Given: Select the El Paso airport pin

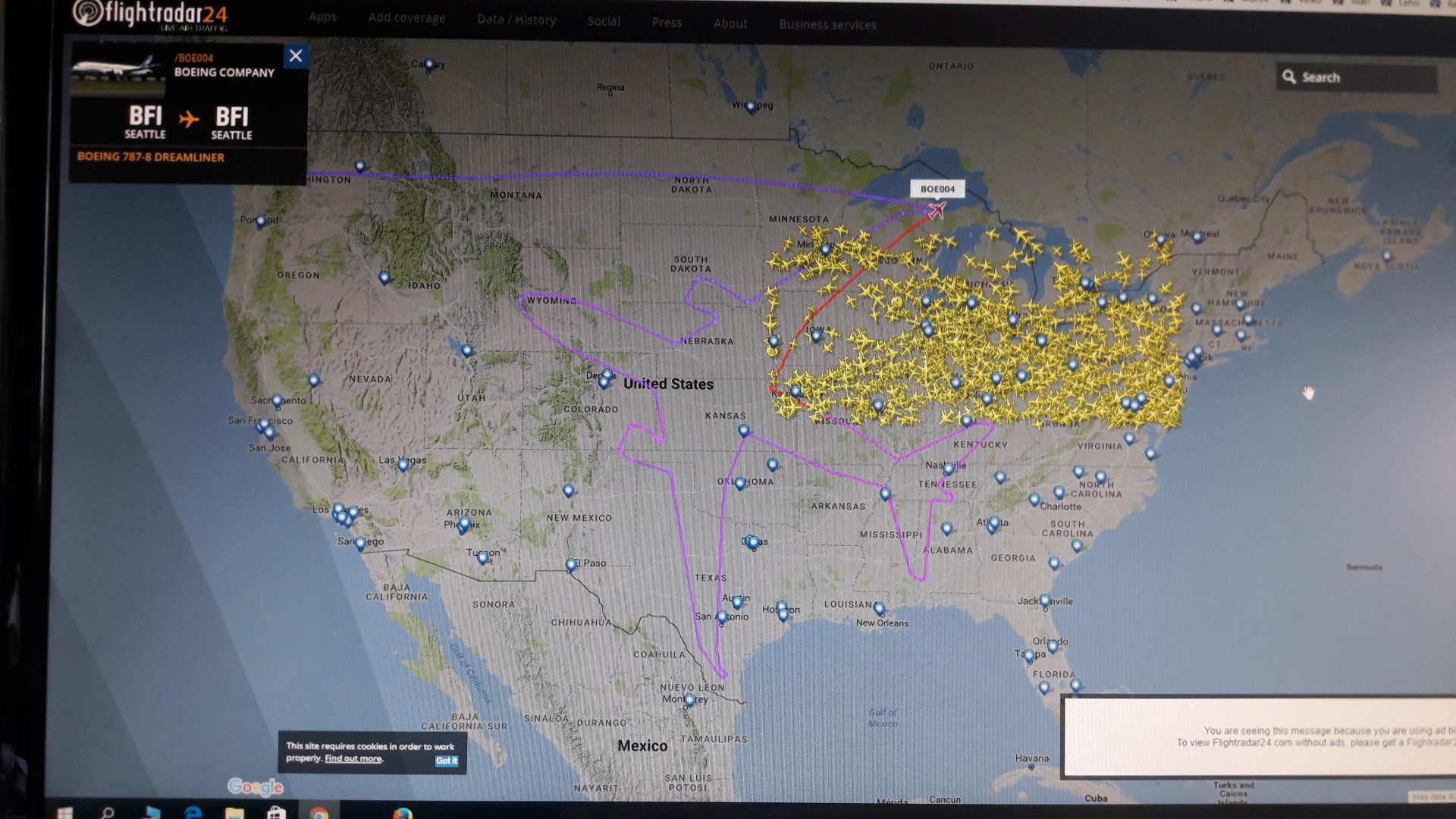Looking at the screenshot, I should pos(571,566).
